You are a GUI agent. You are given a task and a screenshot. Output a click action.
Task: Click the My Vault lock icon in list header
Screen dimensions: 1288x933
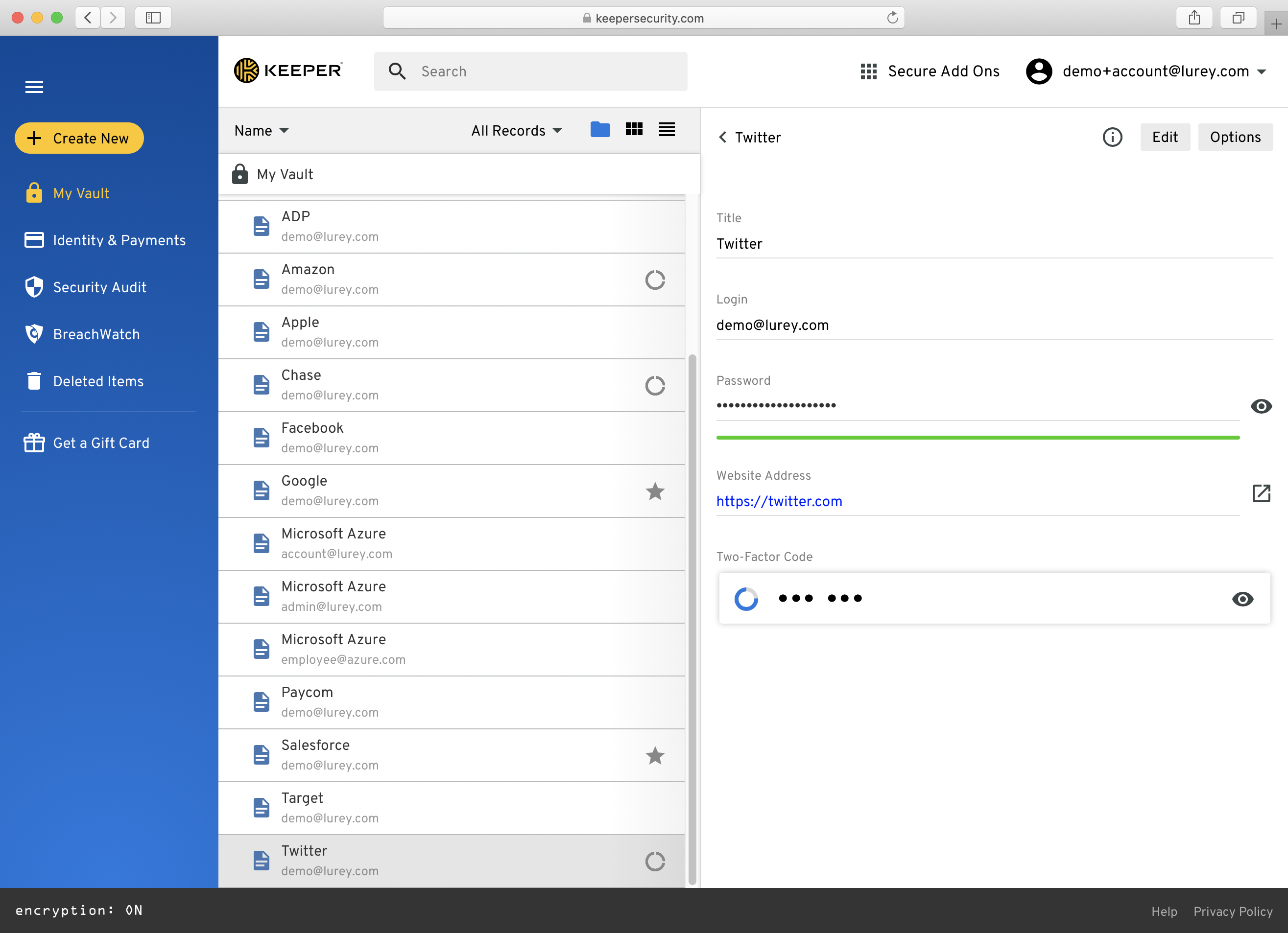pos(239,174)
